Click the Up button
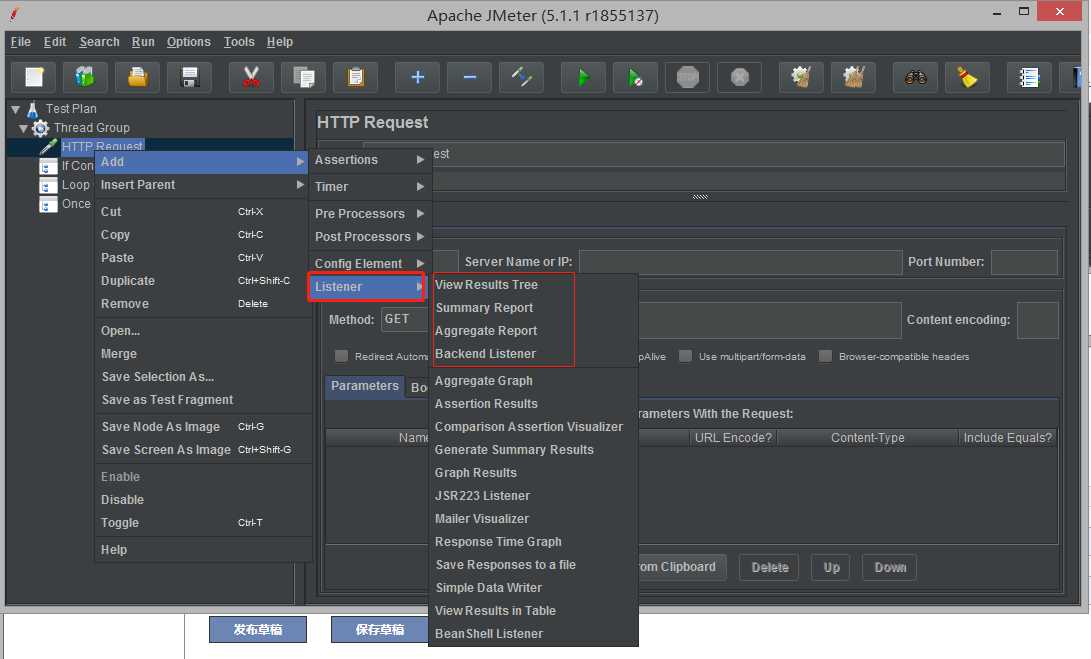The image size is (1091, 659). click(831, 567)
